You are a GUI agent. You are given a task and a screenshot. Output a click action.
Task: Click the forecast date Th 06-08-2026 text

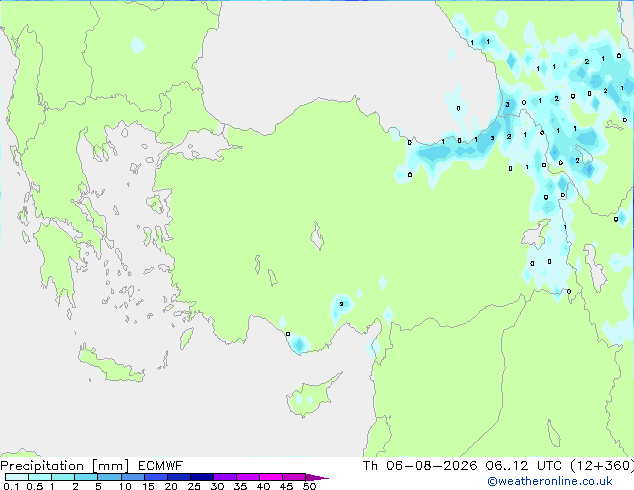tap(420, 466)
